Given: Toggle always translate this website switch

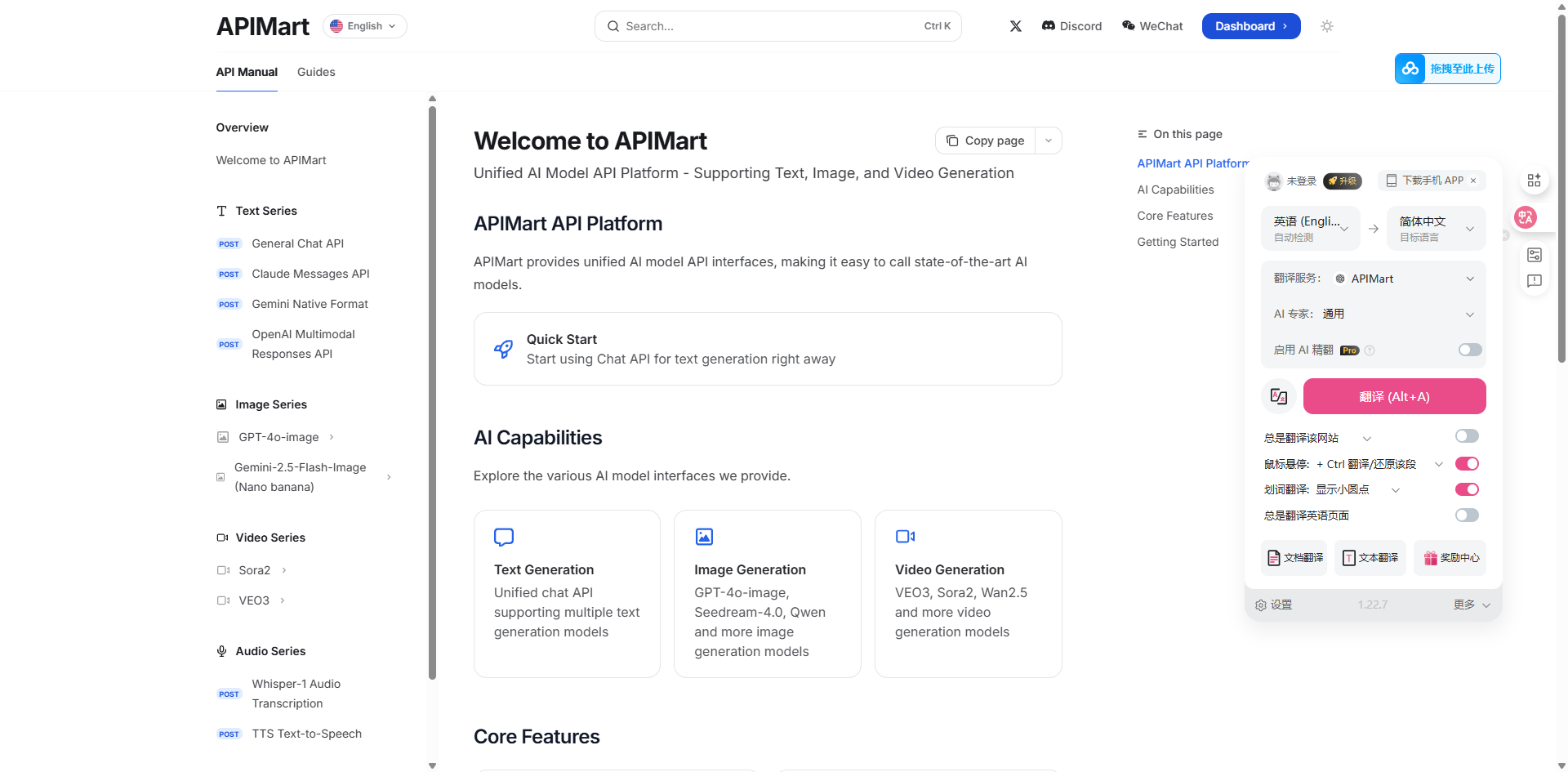Looking at the screenshot, I should pos(1467,436).
